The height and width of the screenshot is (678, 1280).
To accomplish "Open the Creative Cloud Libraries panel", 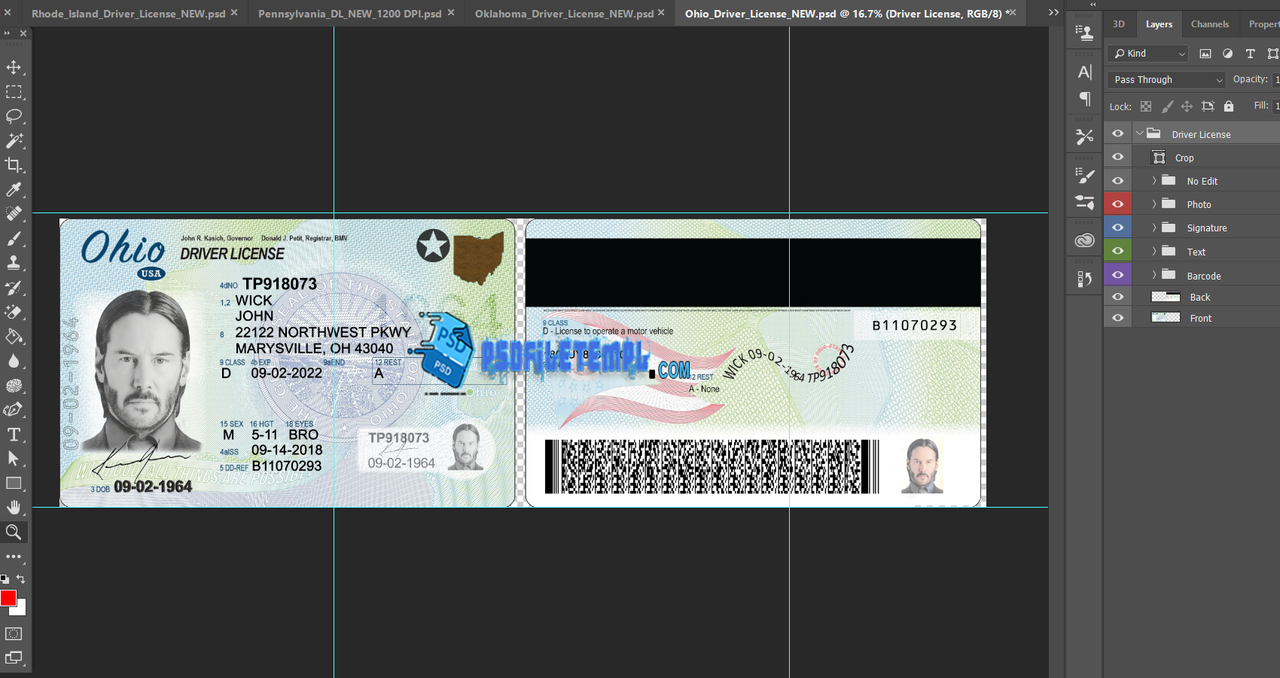I will [1085, 241].
